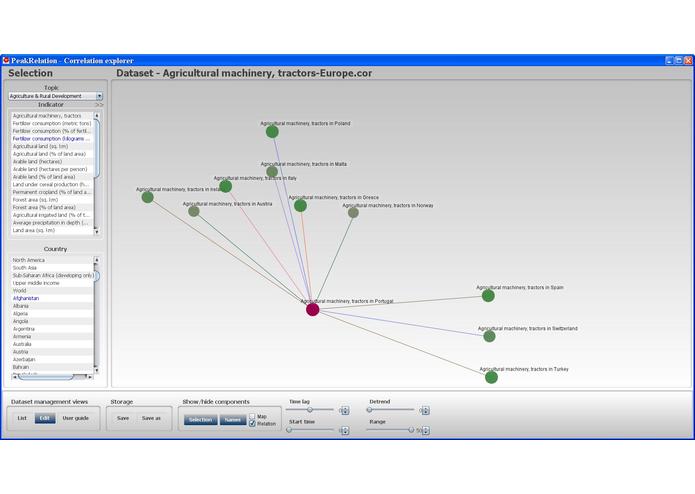Select 'Afghanistan' in Country list
This screenshot has height=494, width=695.
click(52, 299)
